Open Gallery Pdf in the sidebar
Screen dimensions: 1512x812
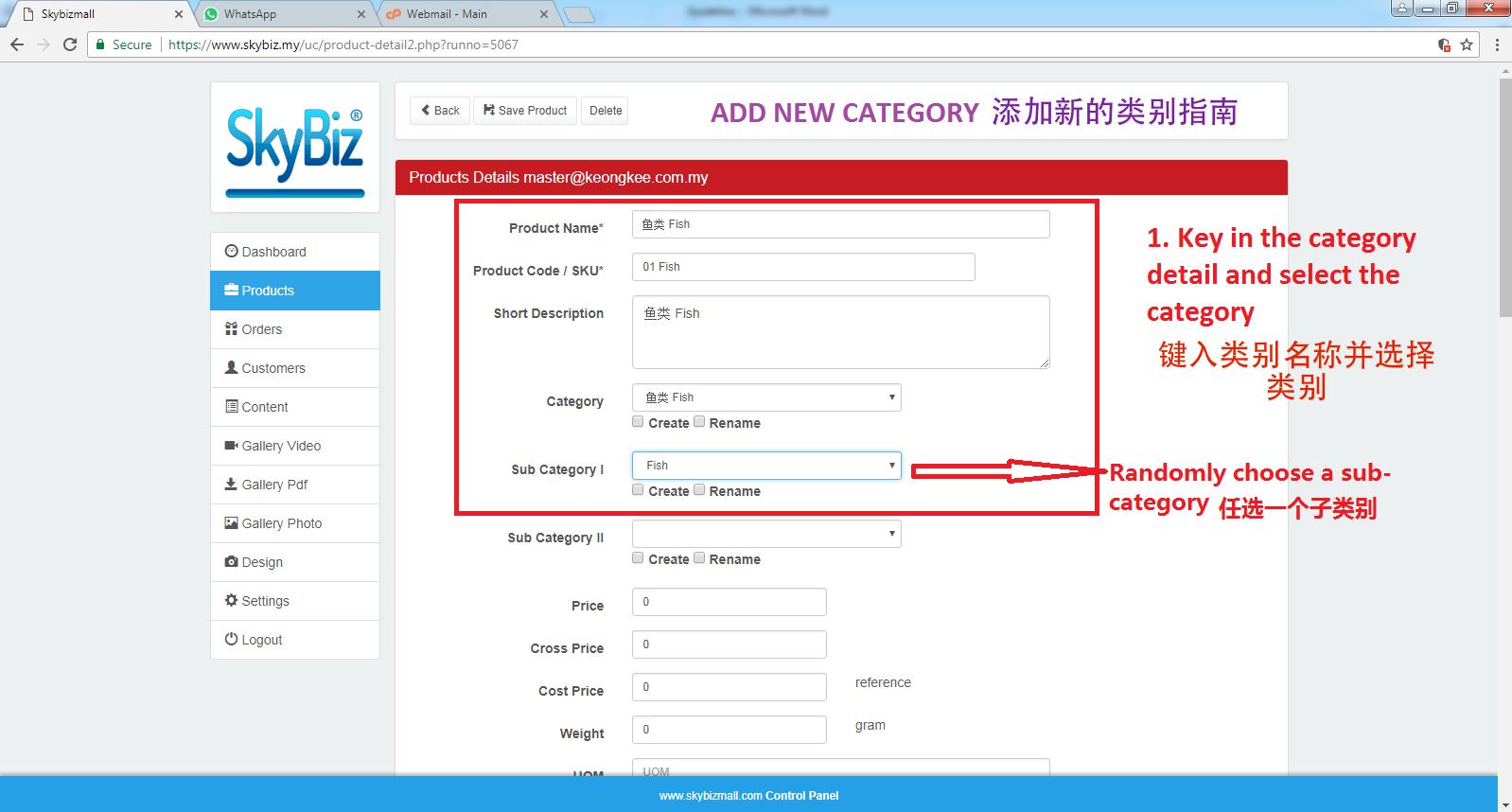pyautogui.click(x=295, y=485)
